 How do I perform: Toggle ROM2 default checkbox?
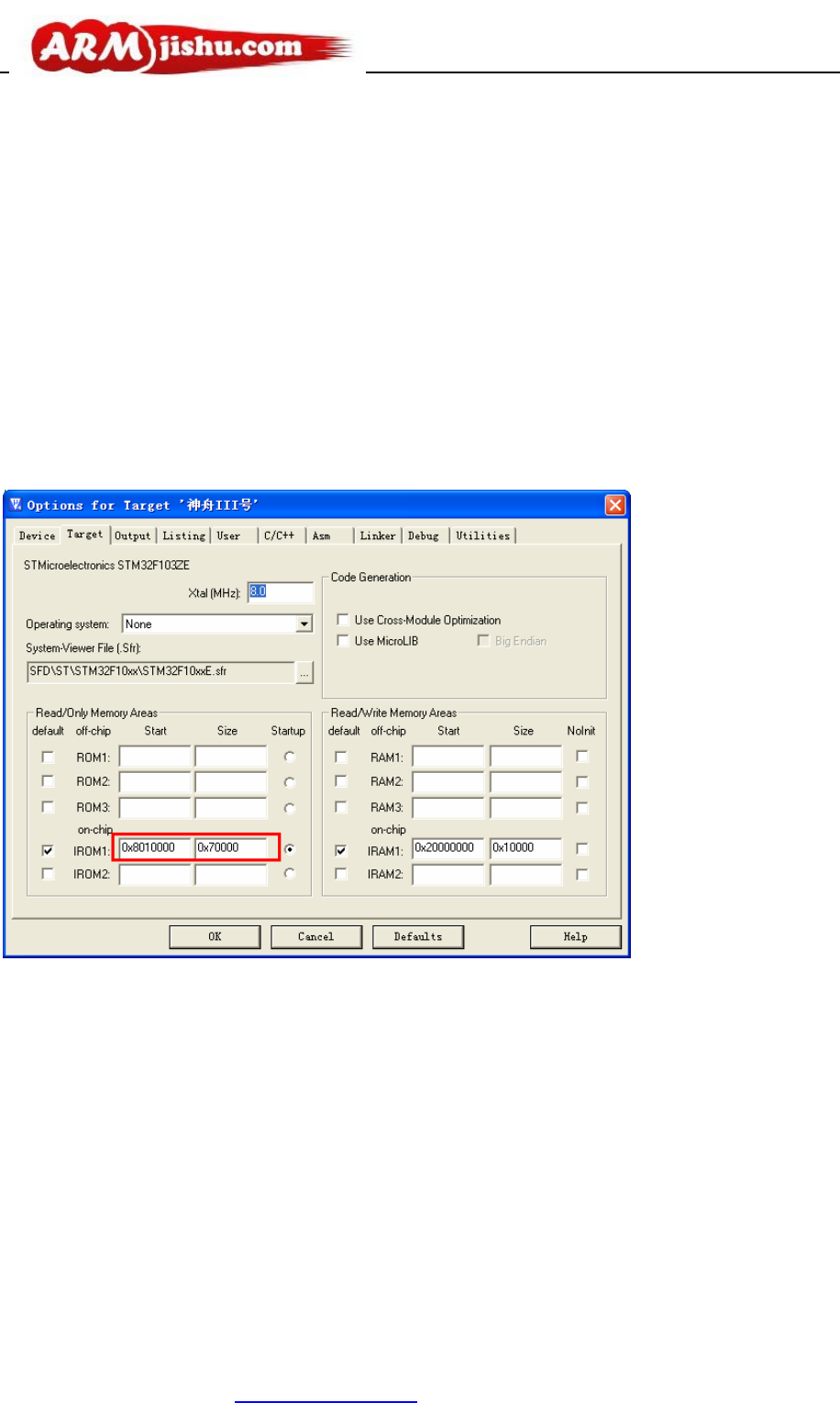point(49,782)
